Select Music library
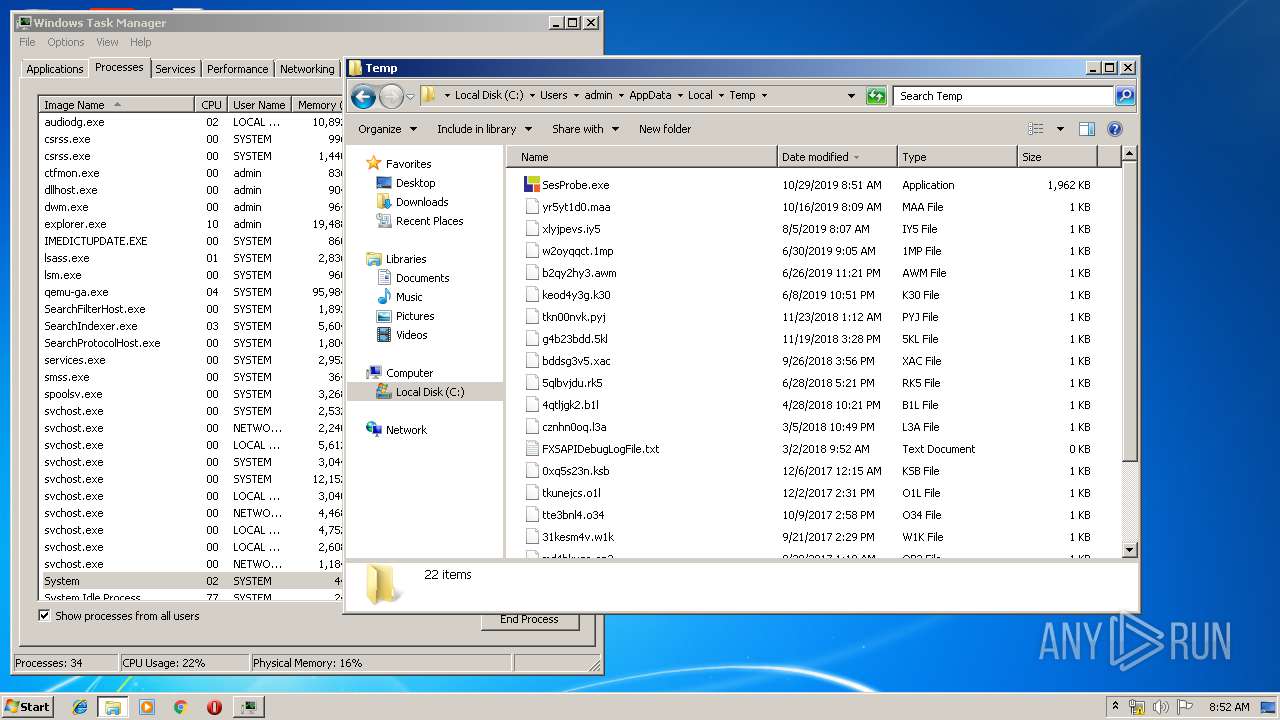1280x720 pixels. [x=409, y=297]
